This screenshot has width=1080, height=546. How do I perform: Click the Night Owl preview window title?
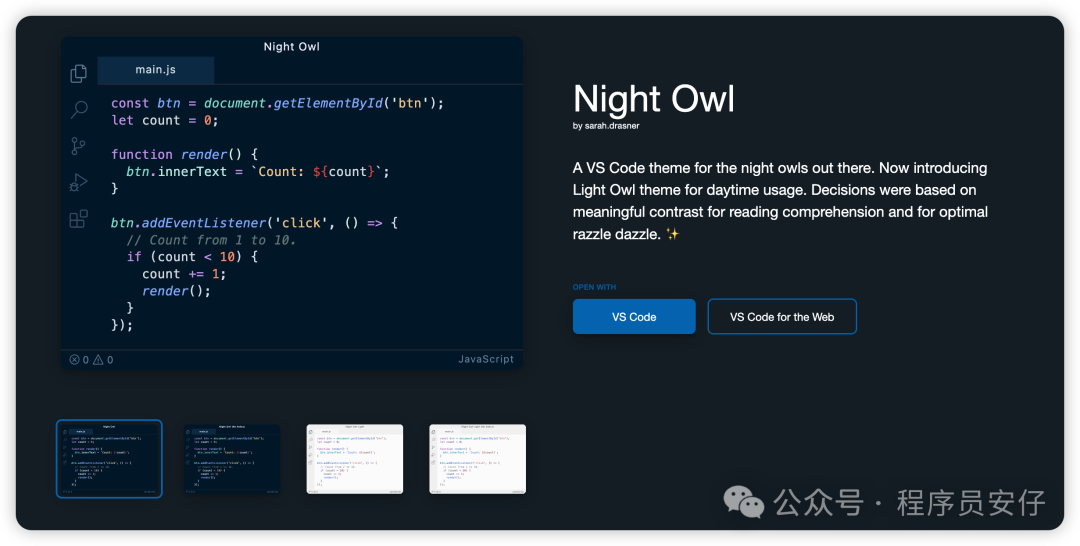[x=291, y=47]
